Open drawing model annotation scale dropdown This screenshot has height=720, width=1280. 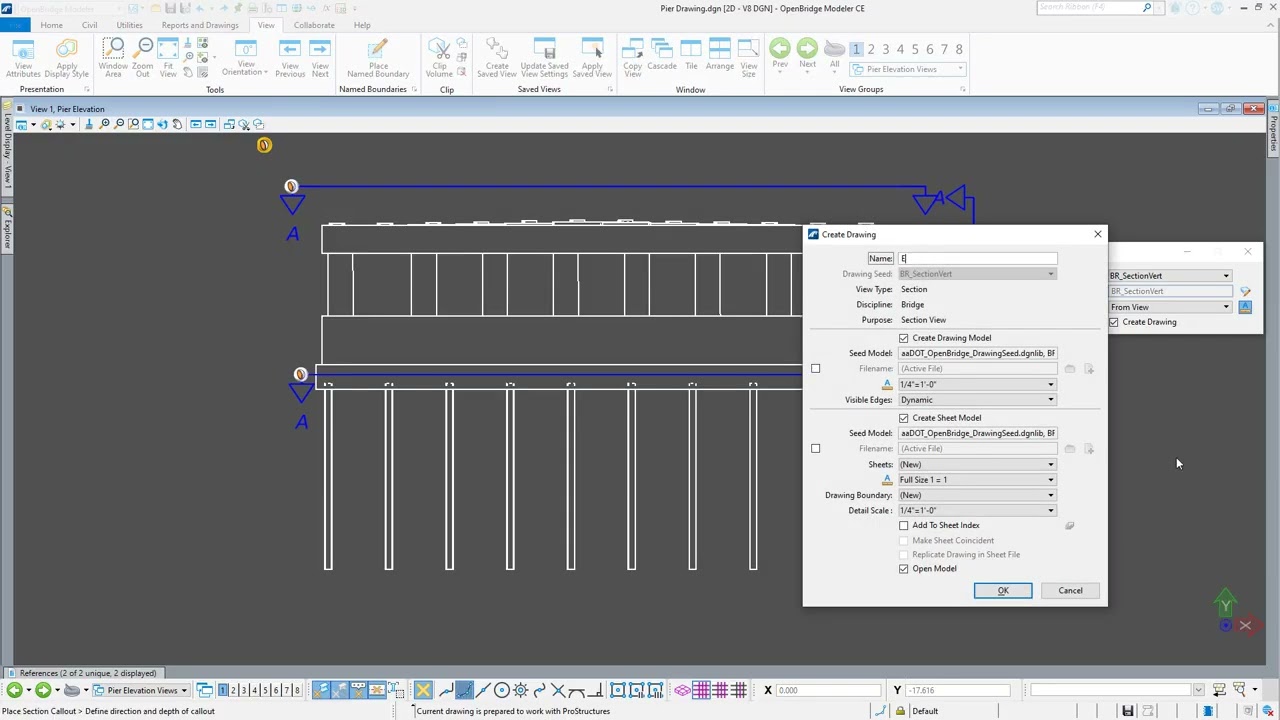click(977, 384)
